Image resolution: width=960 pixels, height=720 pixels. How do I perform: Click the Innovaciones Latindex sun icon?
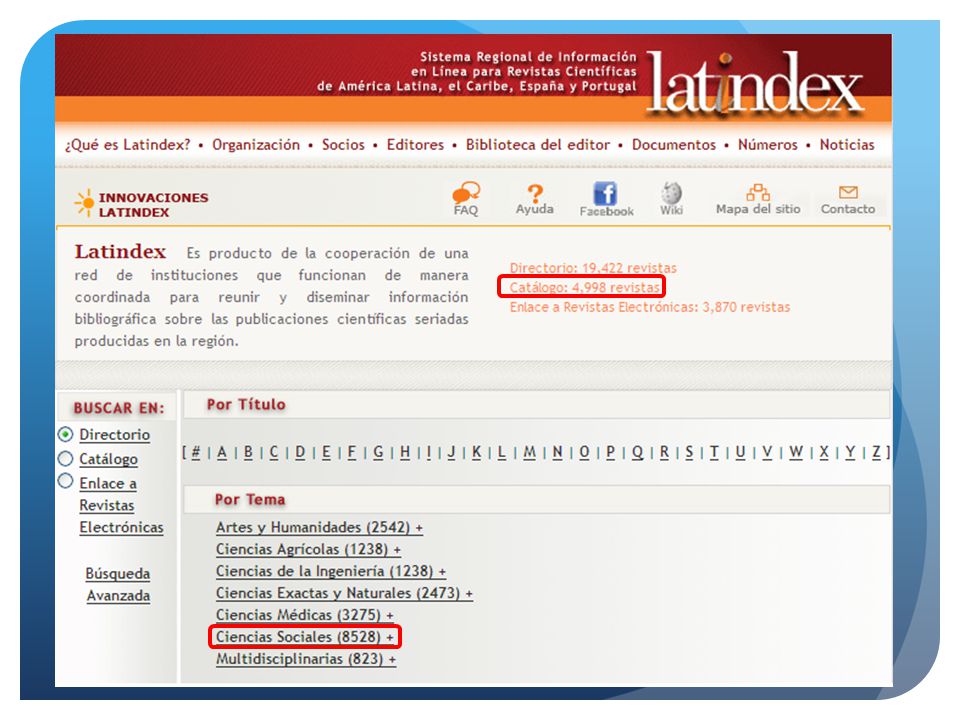[84, 203]
